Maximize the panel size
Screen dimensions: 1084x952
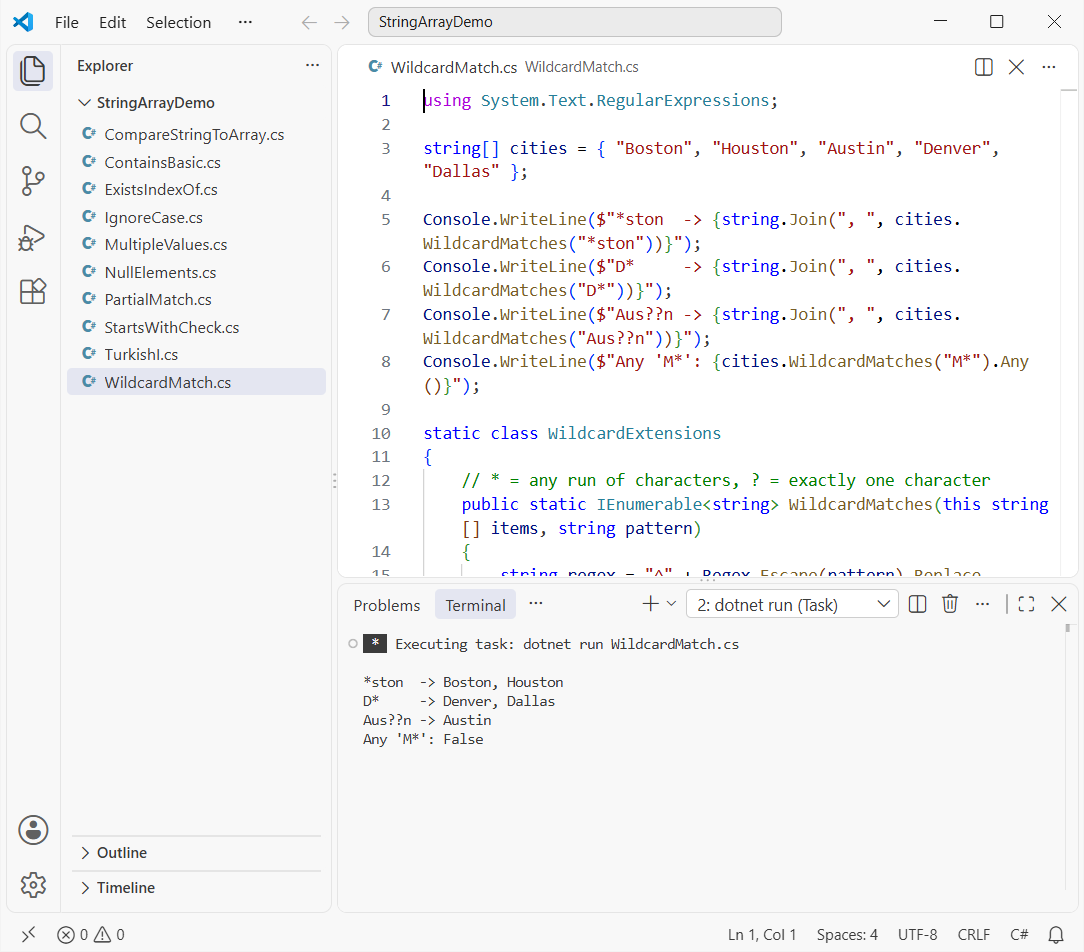[1027, 604]
